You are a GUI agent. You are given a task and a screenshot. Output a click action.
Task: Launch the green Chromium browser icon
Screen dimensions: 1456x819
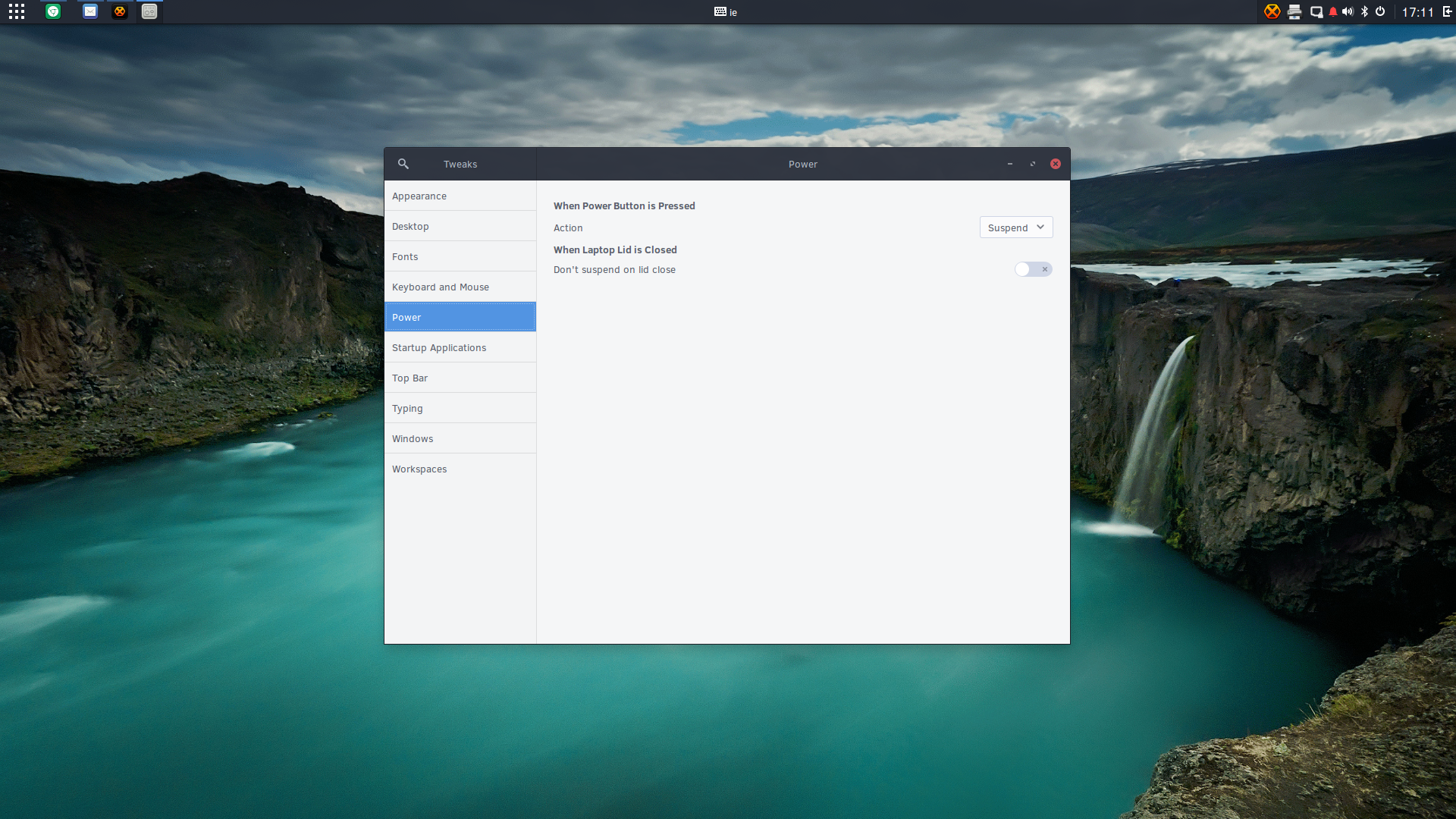(53, 11)
